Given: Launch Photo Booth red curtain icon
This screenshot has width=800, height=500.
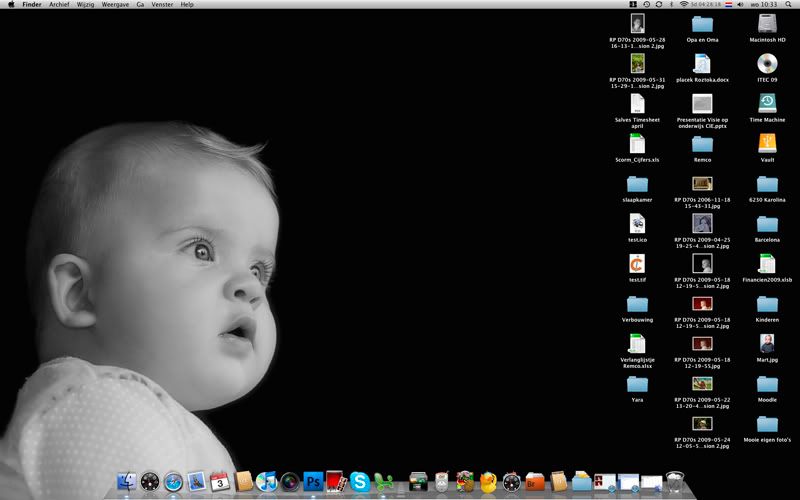Looking at the screenshot, I should click(336, 481).
